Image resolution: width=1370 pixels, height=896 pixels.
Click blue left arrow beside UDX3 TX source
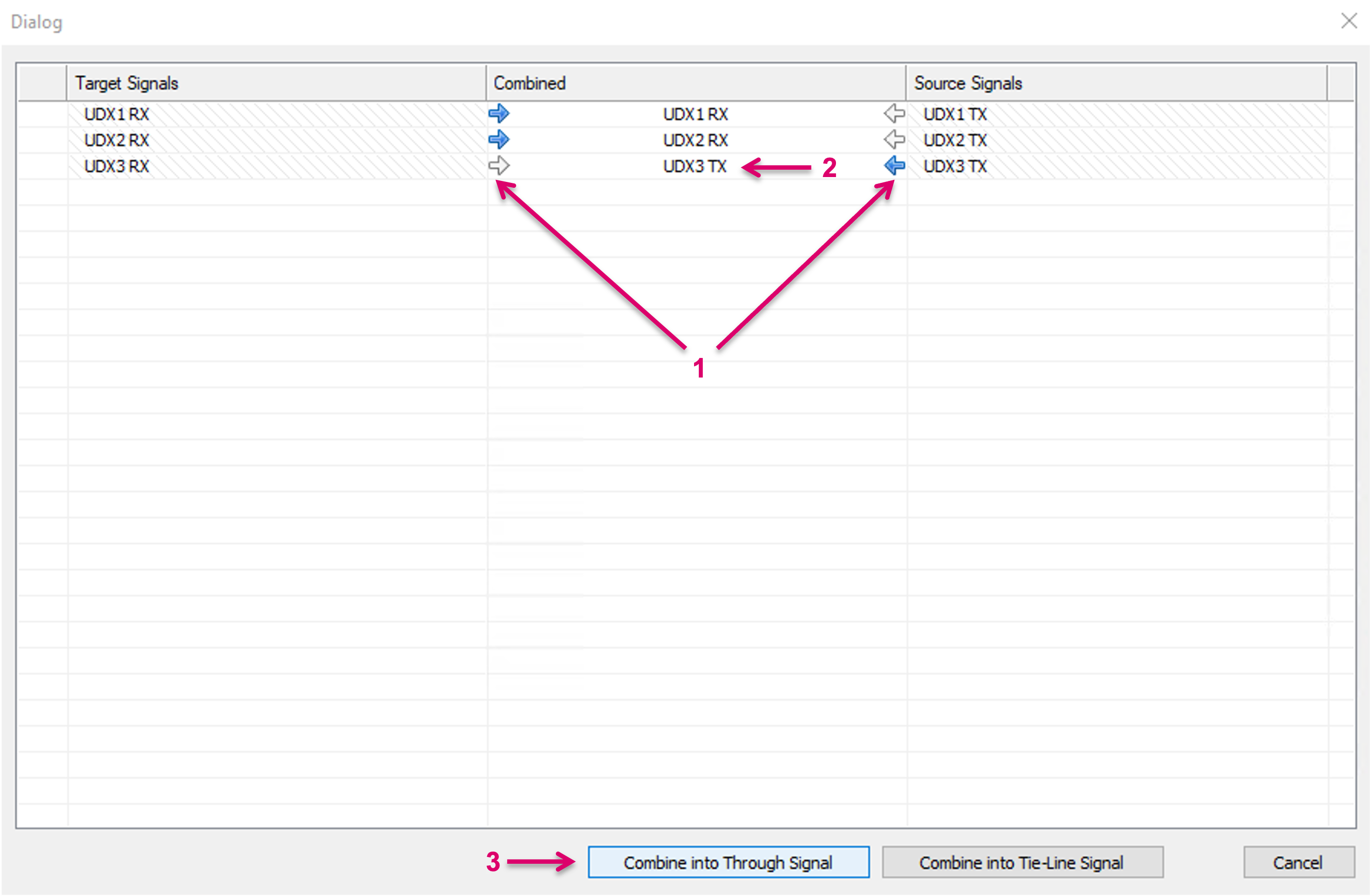pos(894,166)
